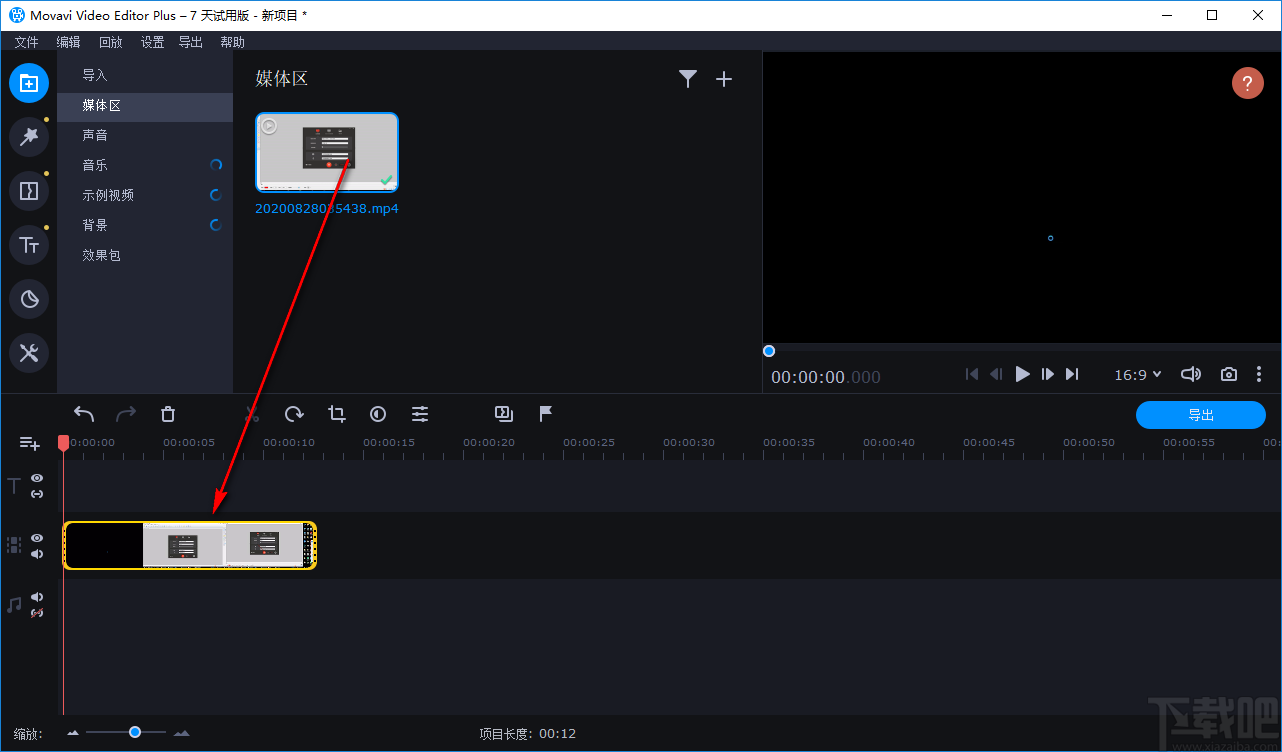
Task: Click the red timeline playhead marker
Action: (63, 442)
